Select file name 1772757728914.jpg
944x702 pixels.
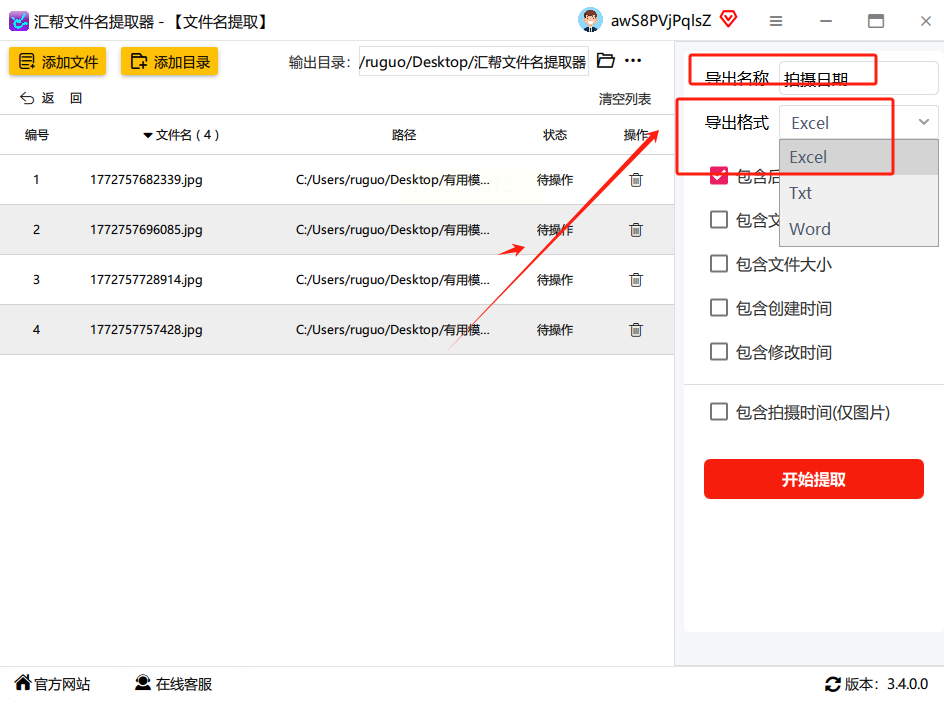(x=146, y=279)
